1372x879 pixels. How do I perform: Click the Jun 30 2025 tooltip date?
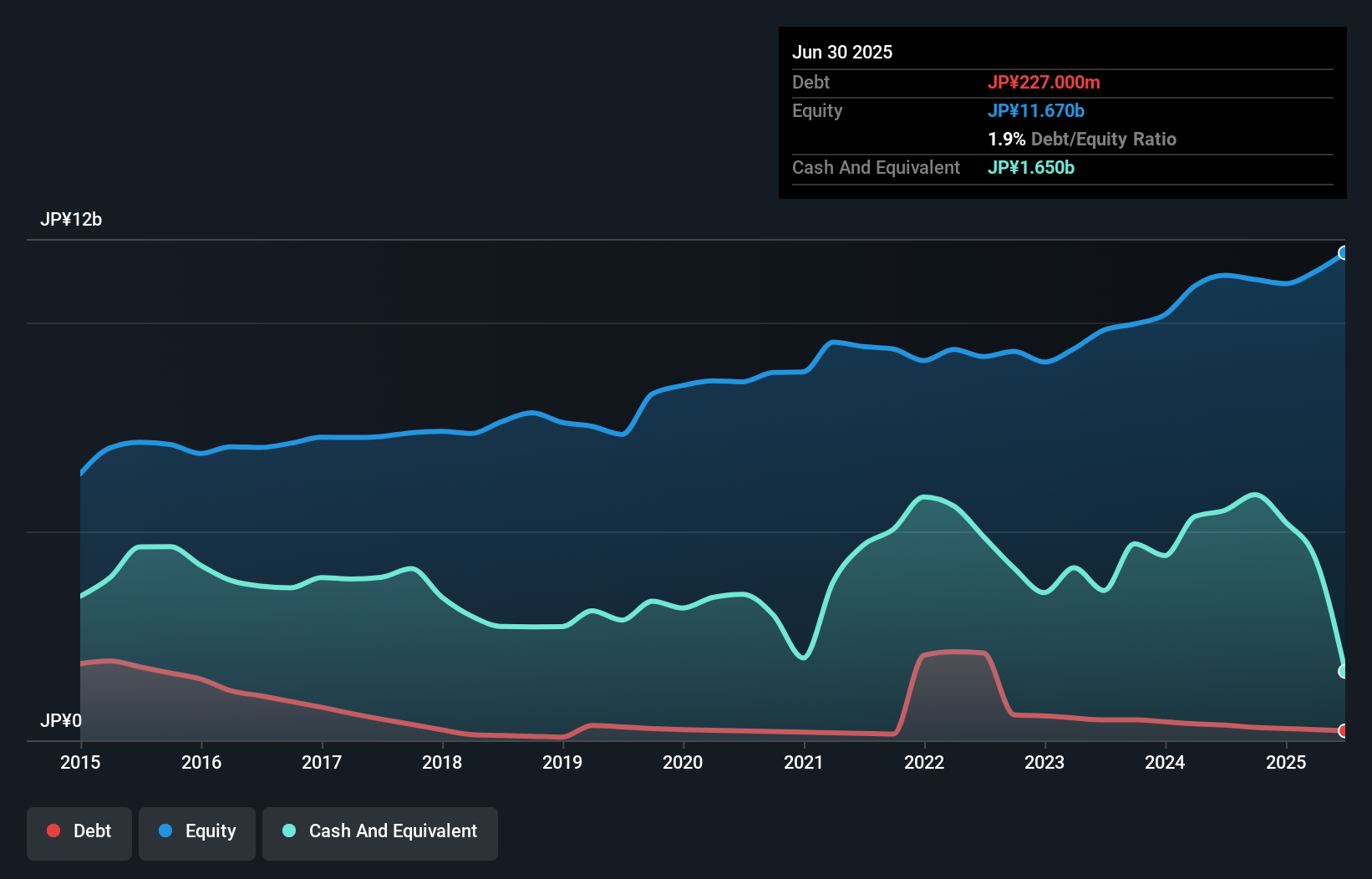click(842, 53)
